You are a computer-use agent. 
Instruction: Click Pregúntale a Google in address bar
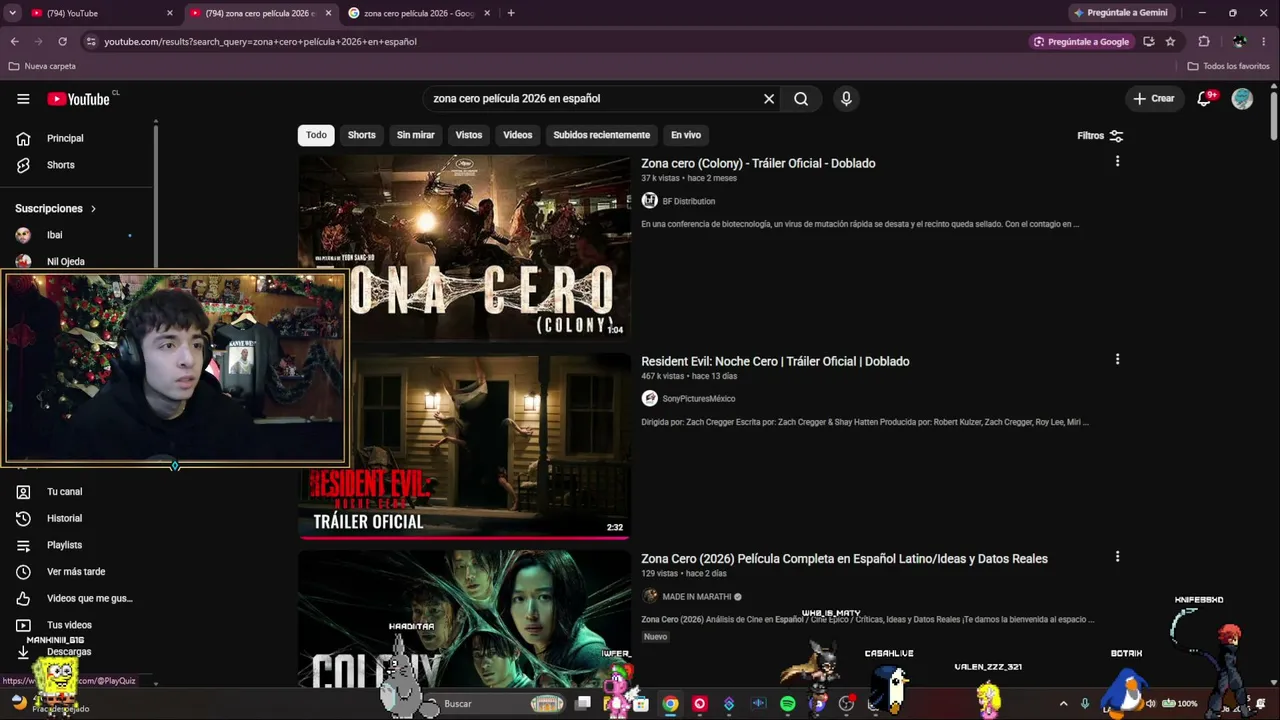coord(1082,41)
